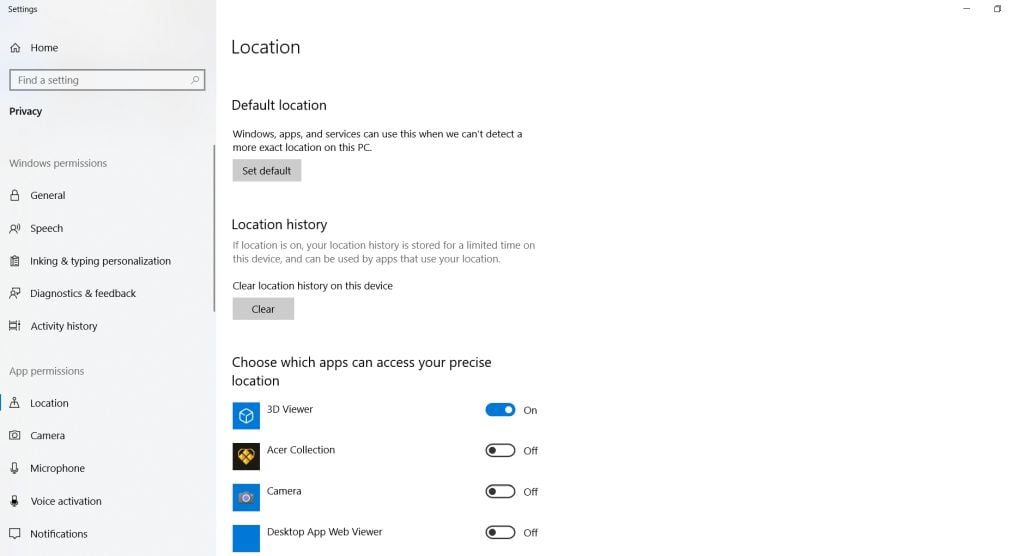Go to Diagnostics & feedback section
Screen dimensions: 1024x556
coord(83,294)
